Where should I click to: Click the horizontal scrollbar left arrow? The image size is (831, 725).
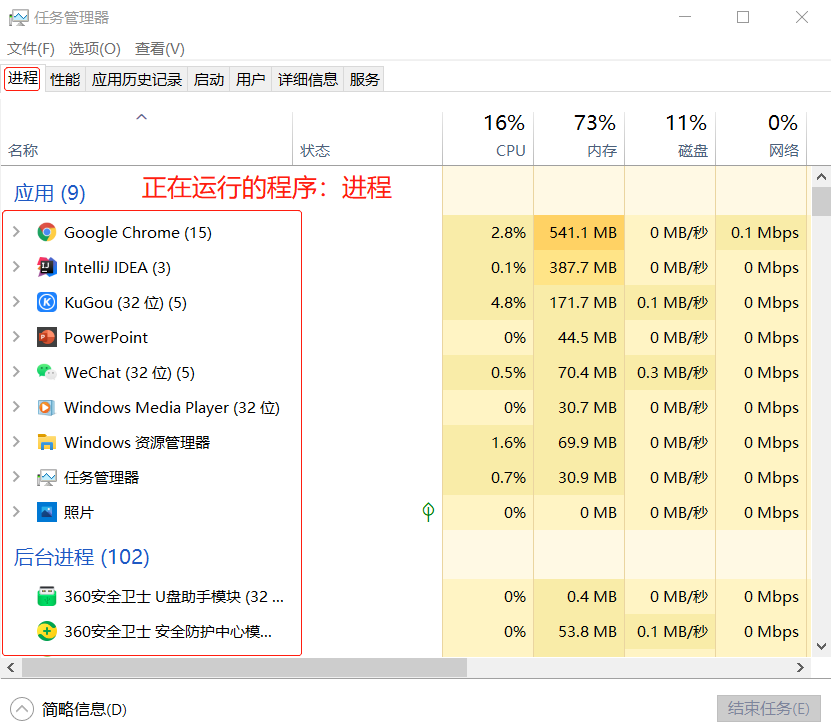pyautogui.click(x=11, y=667)
